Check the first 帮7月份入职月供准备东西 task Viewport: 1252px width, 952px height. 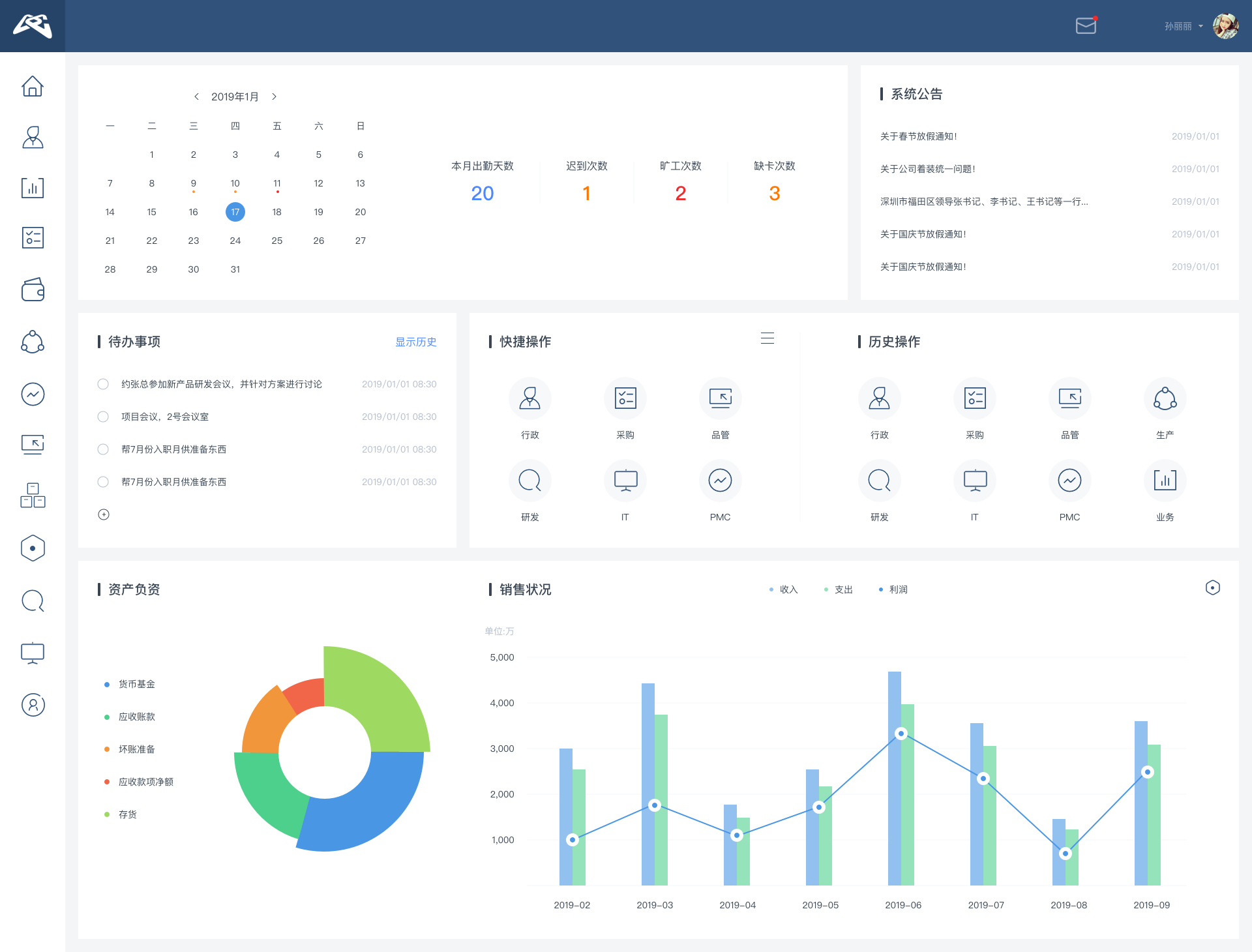[103, 449]
